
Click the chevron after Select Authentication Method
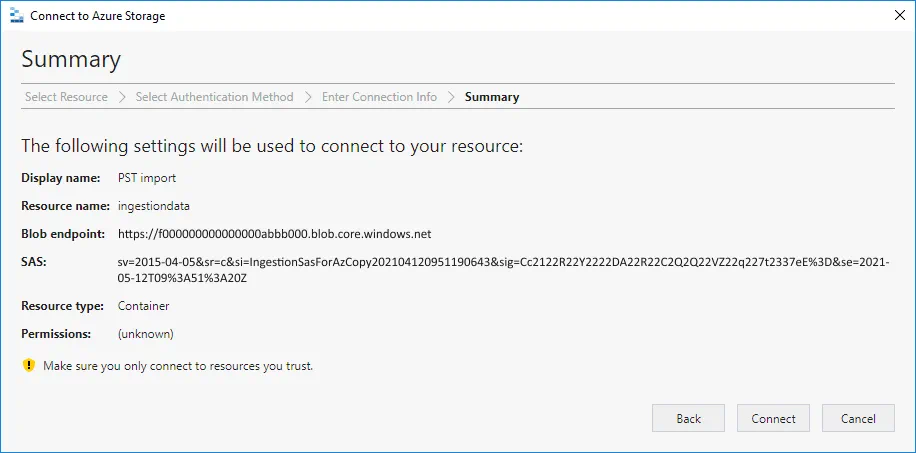pos(308,97)
